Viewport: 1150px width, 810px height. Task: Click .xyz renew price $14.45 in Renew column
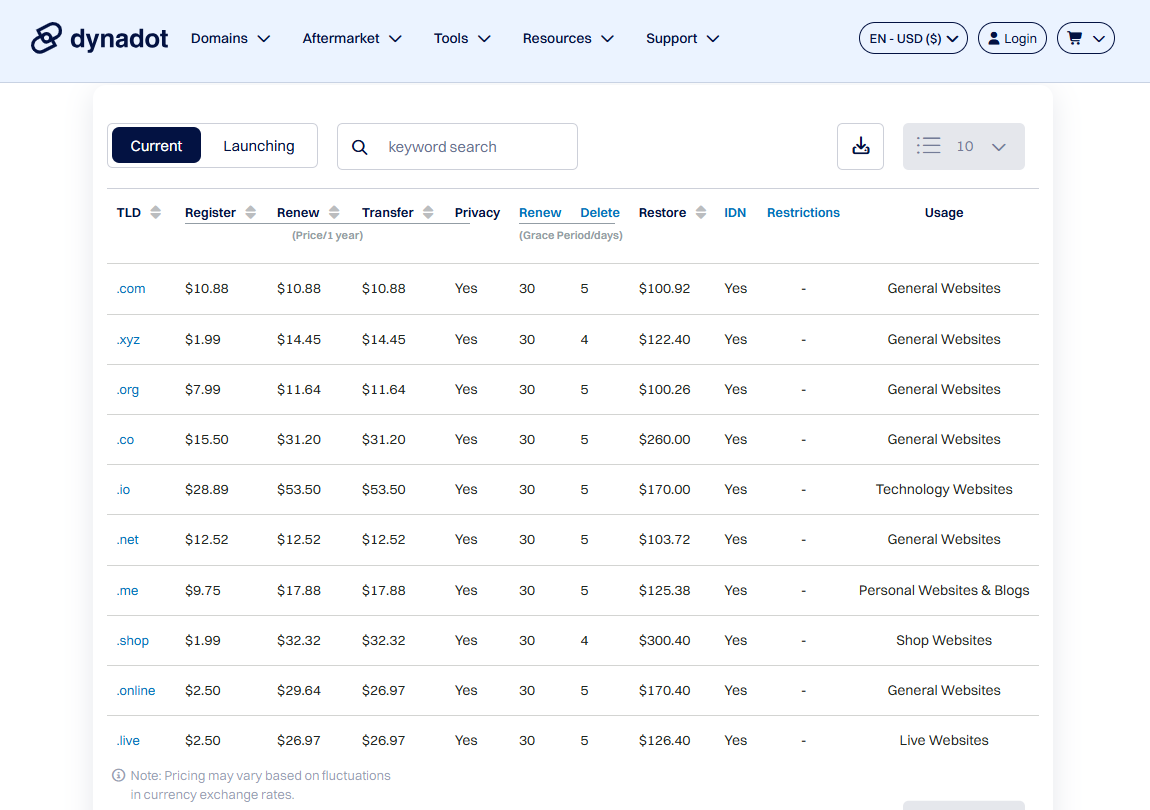(299, 339)
